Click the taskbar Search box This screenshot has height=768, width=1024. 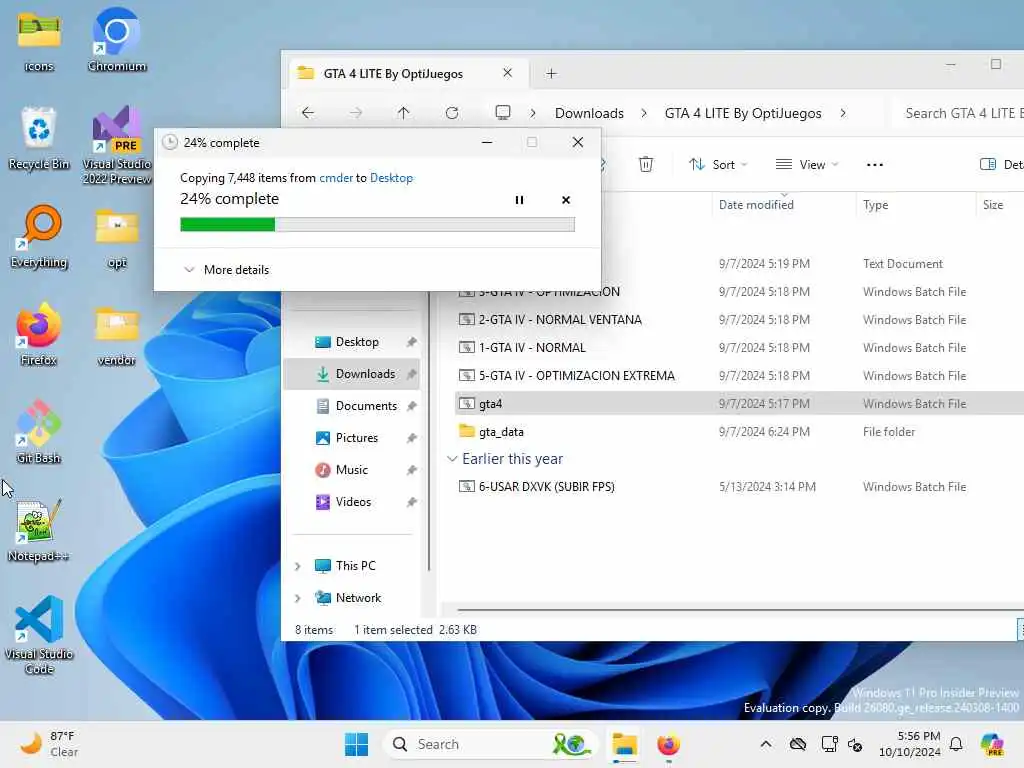pos(491,744)
